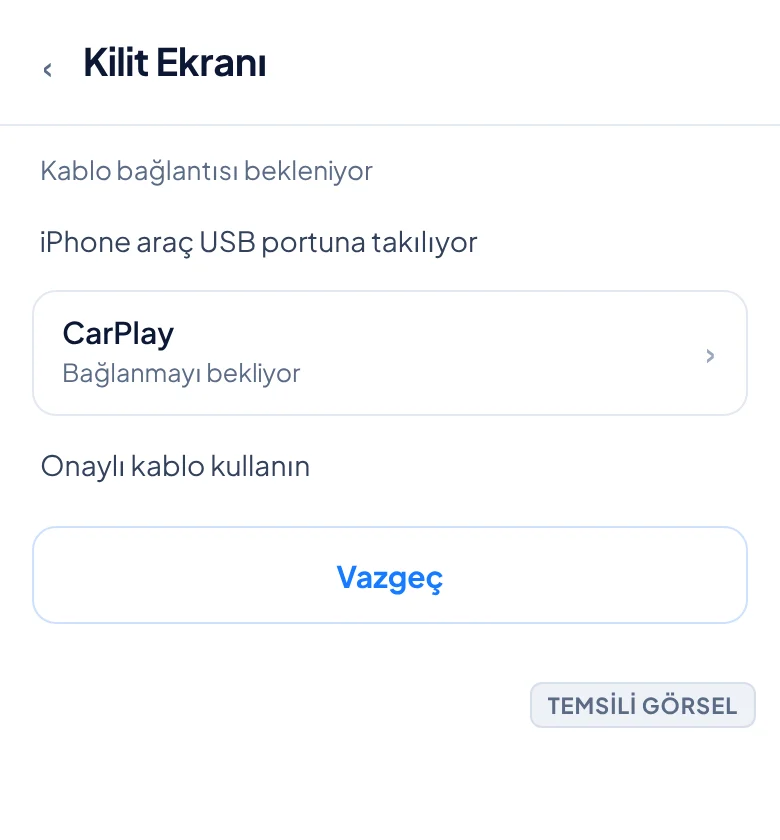Image resolution: width=780 pixels, height=840 pixels.
Task: Click the Kablo bağlantısı bekleniyor label
Action: coord(206,172)
